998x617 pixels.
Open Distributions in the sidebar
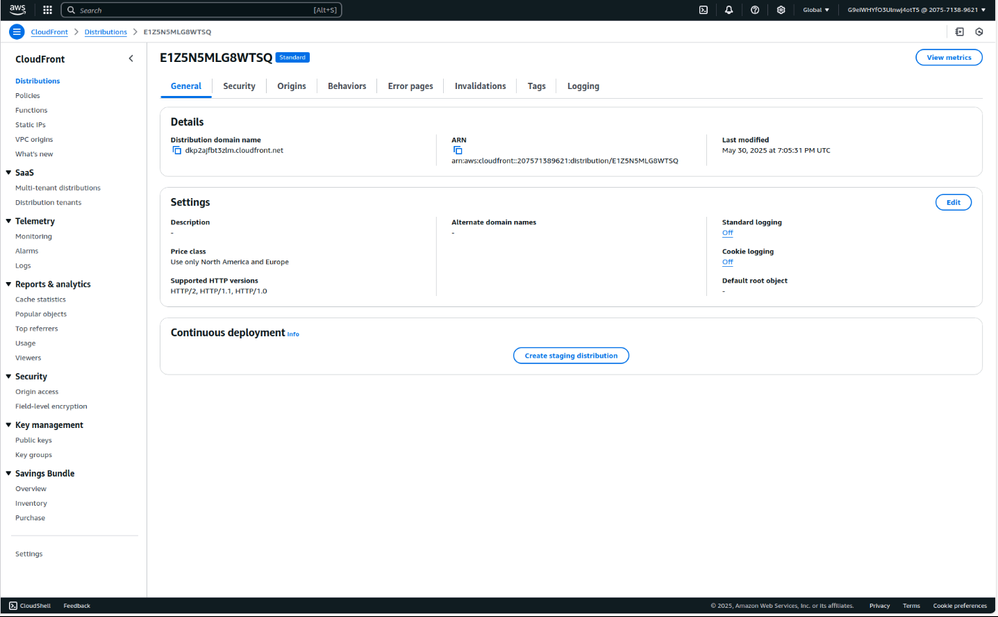(38, 81)
